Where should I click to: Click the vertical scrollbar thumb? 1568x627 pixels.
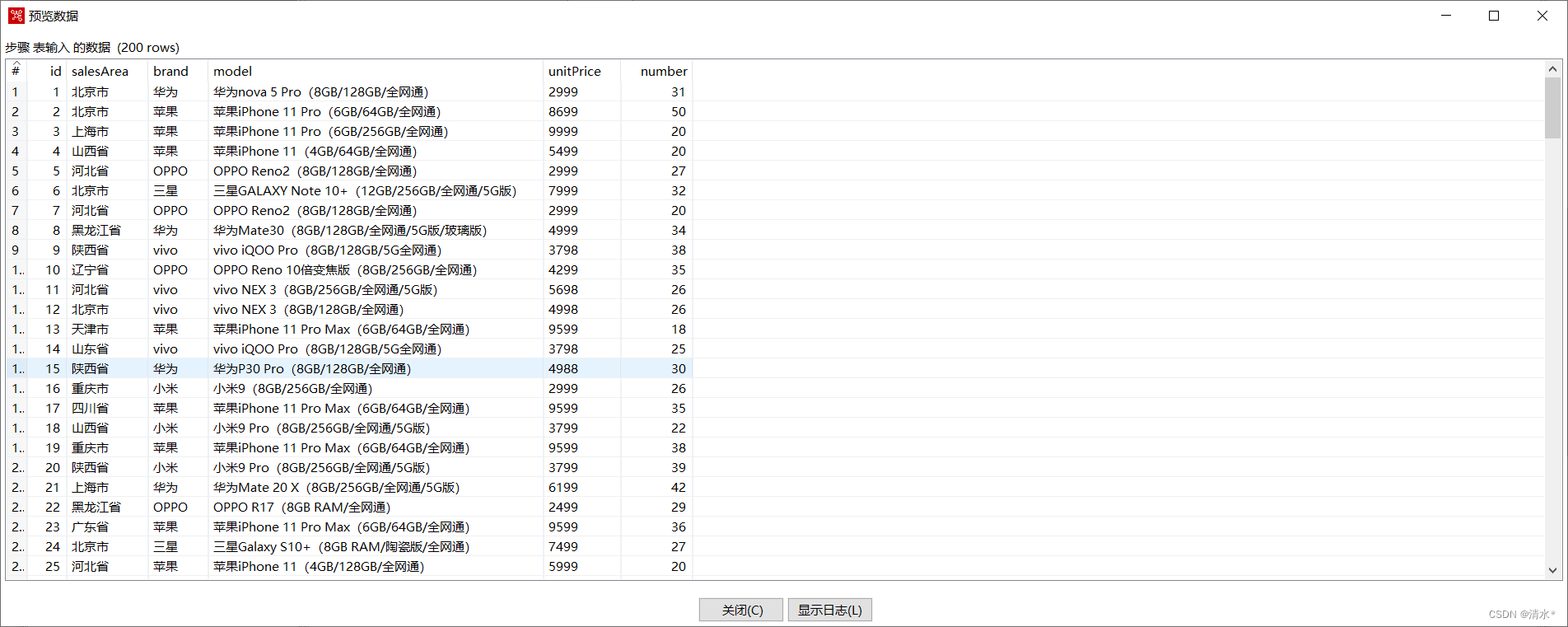(x=1552, y=108)
